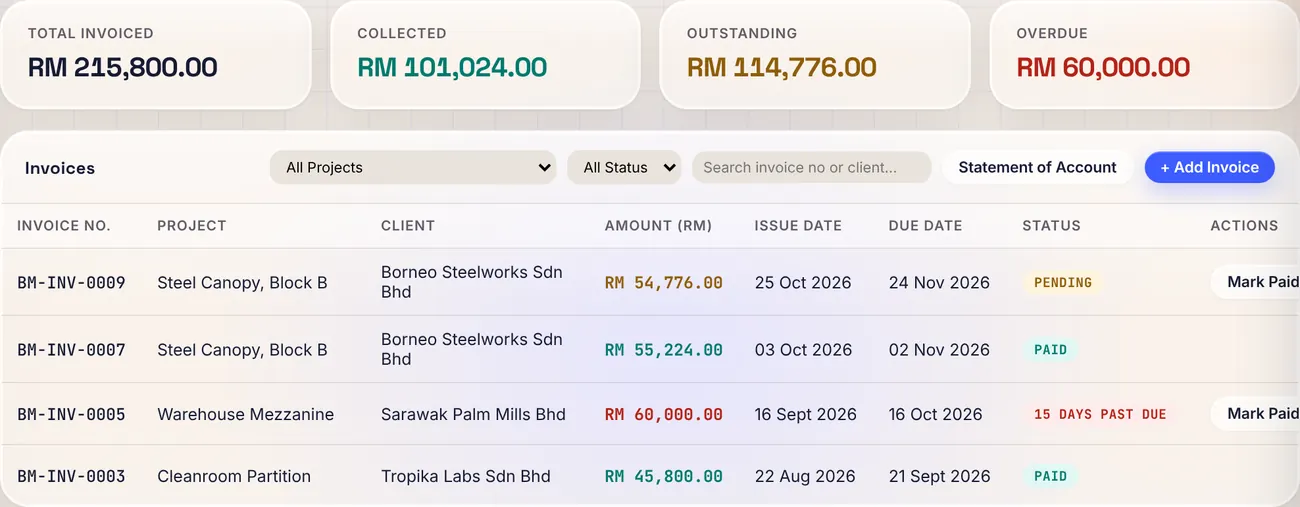This screenshot has height=507, width=1300.
Task: Click Borneo Steelworks client in BM-INV-0009 row
Action: click(472, 282)
